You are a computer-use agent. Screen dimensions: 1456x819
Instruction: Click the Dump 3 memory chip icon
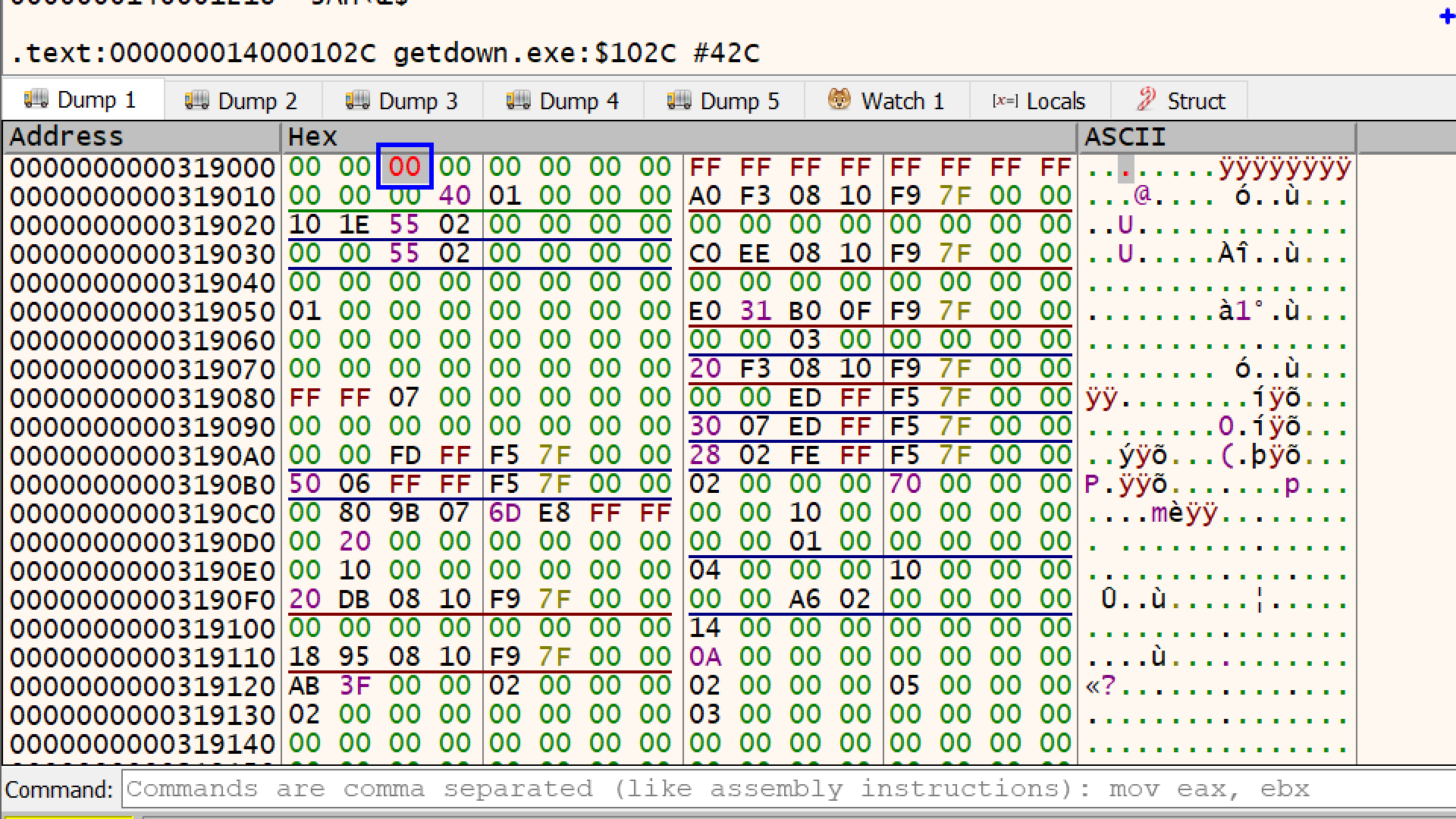coord(358,99)
